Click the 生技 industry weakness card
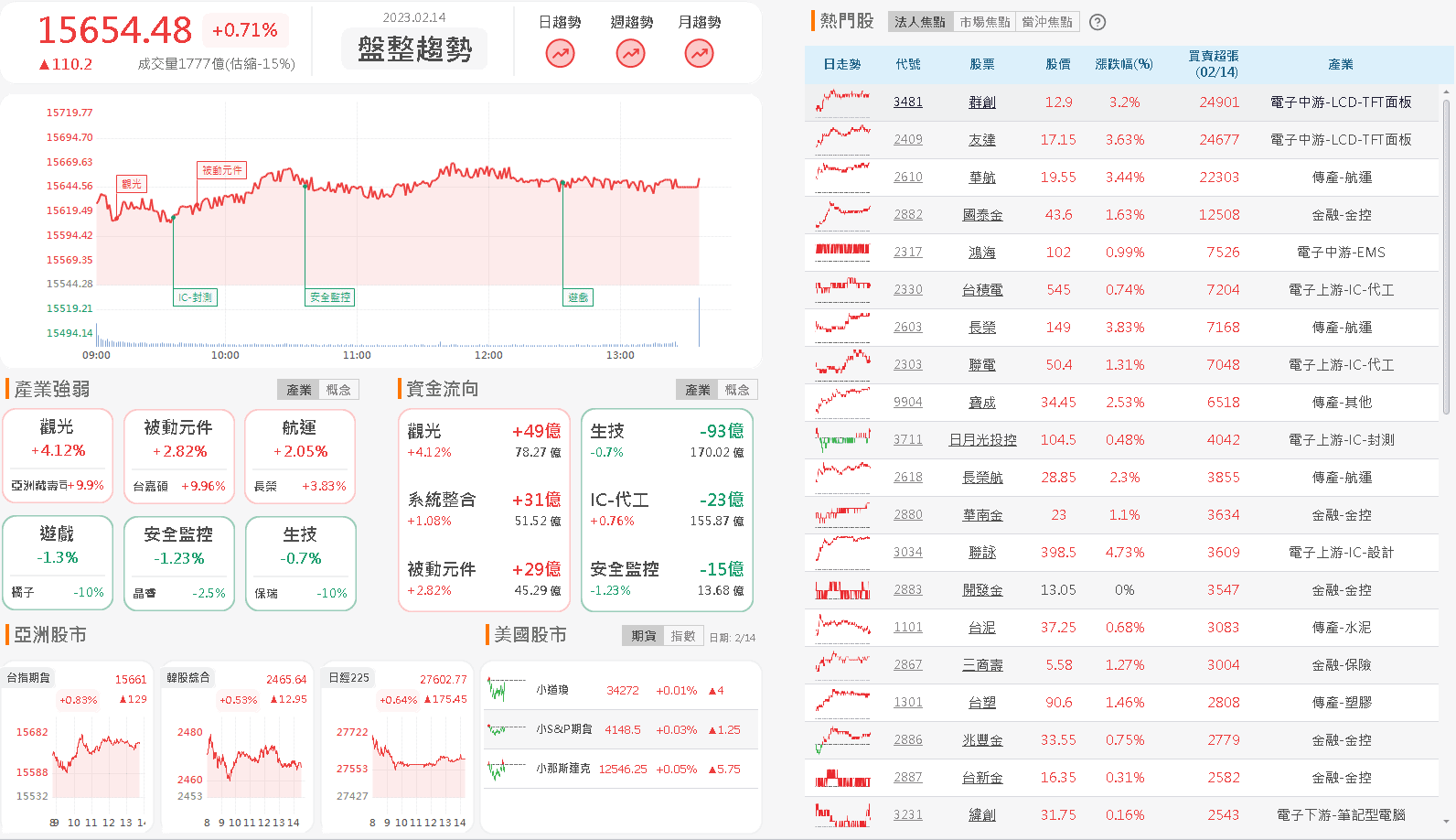 [x=300, y=563]
